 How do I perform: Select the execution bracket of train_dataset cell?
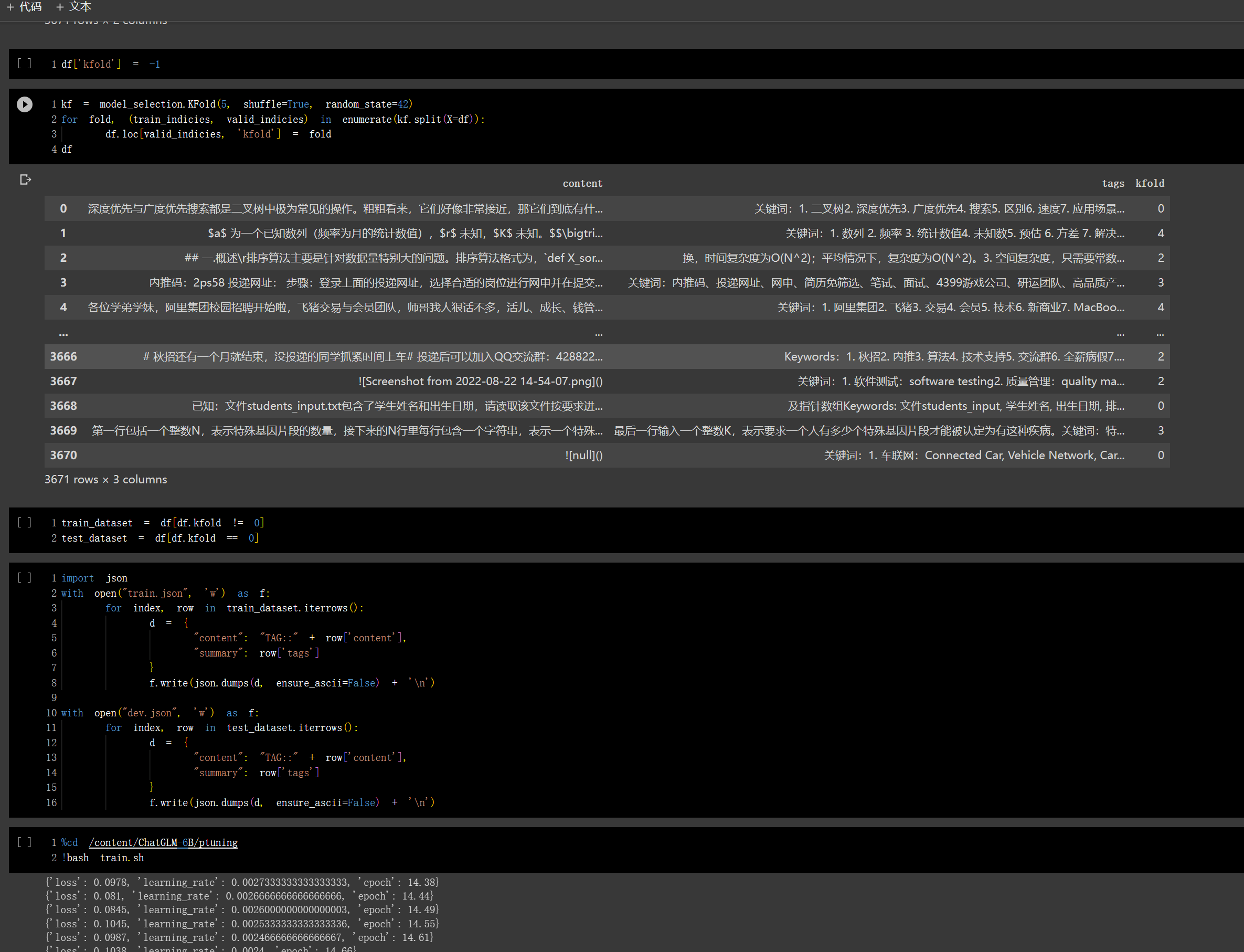(24, 523)
